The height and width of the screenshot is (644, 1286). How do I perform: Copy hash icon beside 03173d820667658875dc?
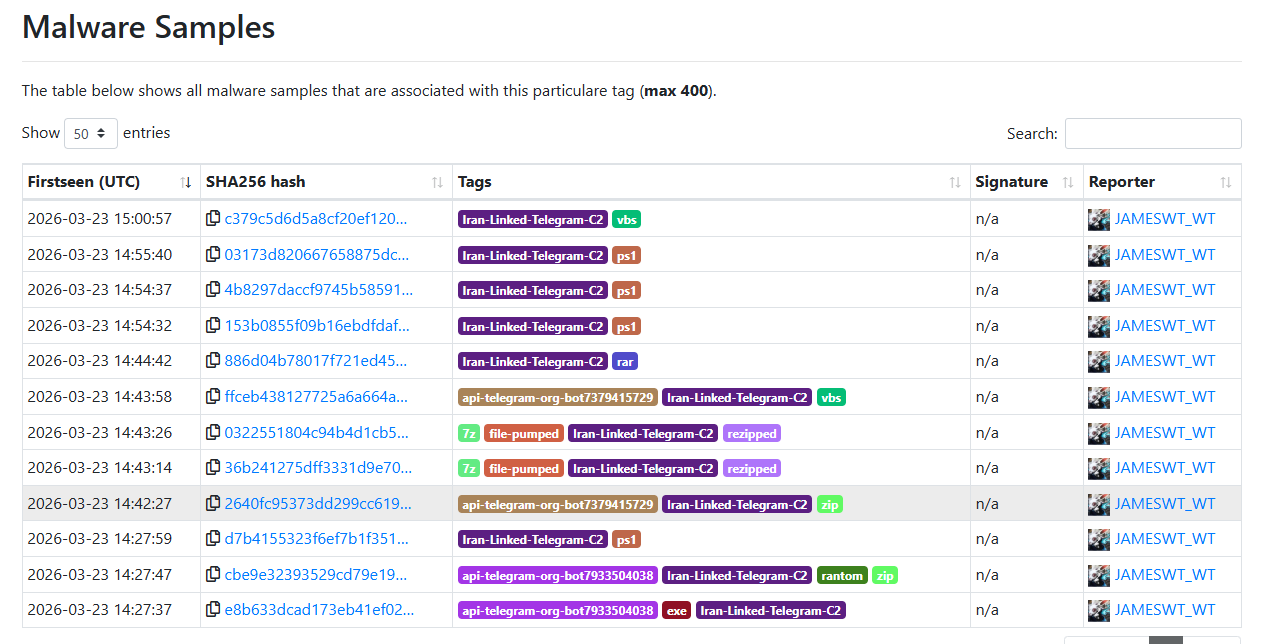tap(213, 255)
